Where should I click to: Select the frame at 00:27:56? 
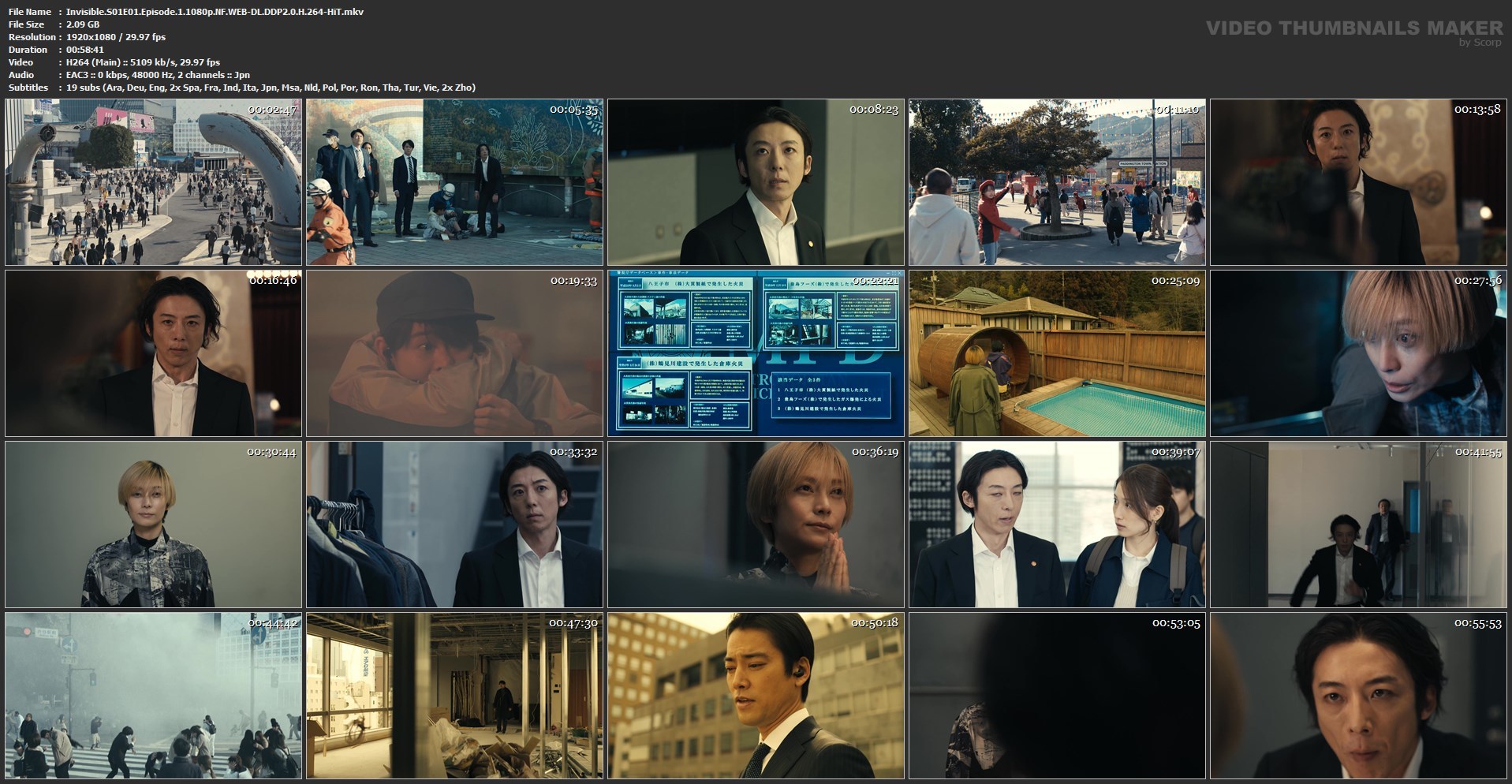pyautogui.click(x=1358, y=353)
